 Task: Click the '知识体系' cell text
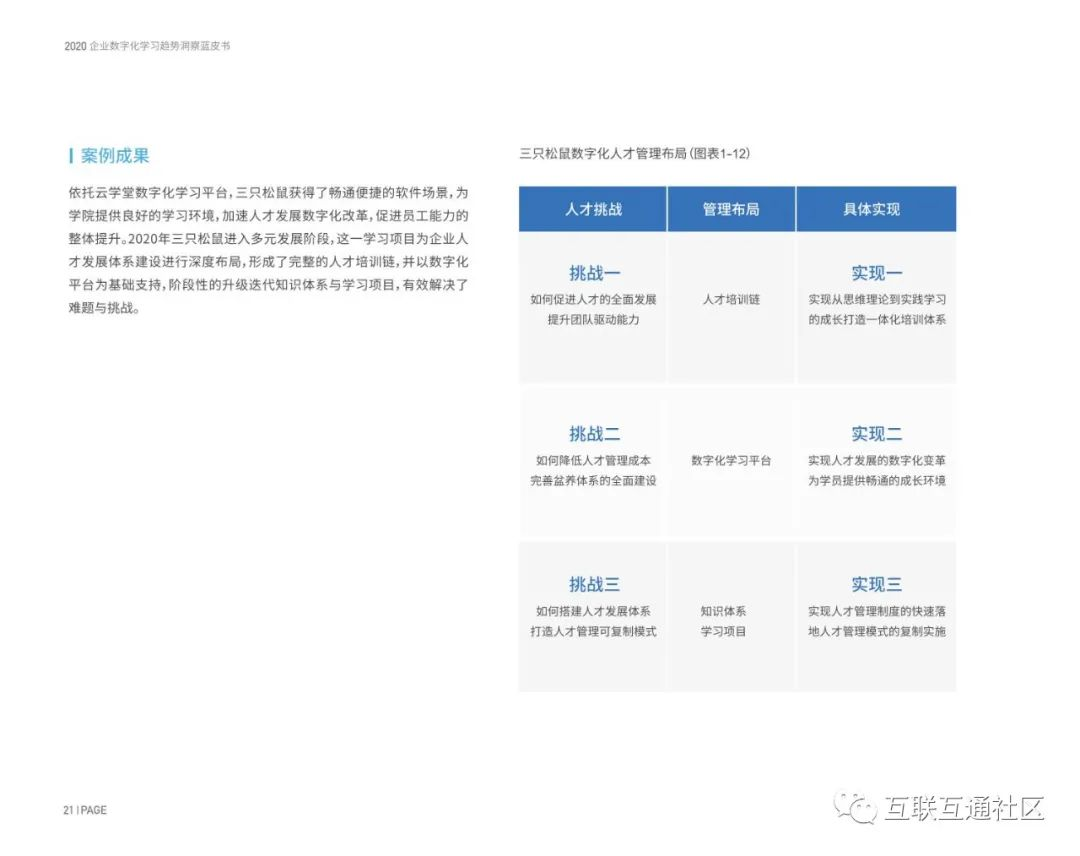723,612
